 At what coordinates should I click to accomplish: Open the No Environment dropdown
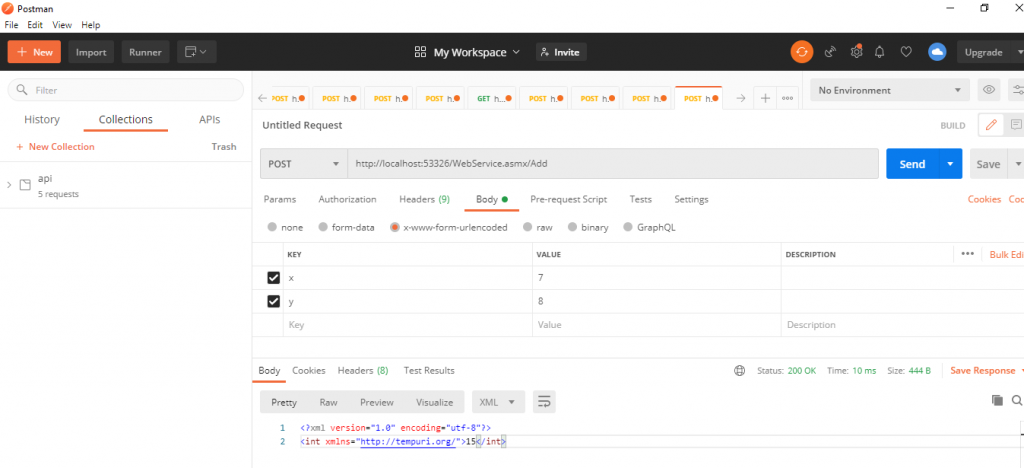(889, 91)
